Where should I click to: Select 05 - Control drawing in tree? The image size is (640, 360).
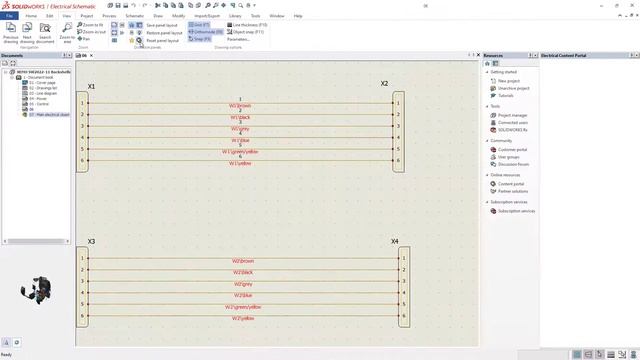(x=36, y=104)
